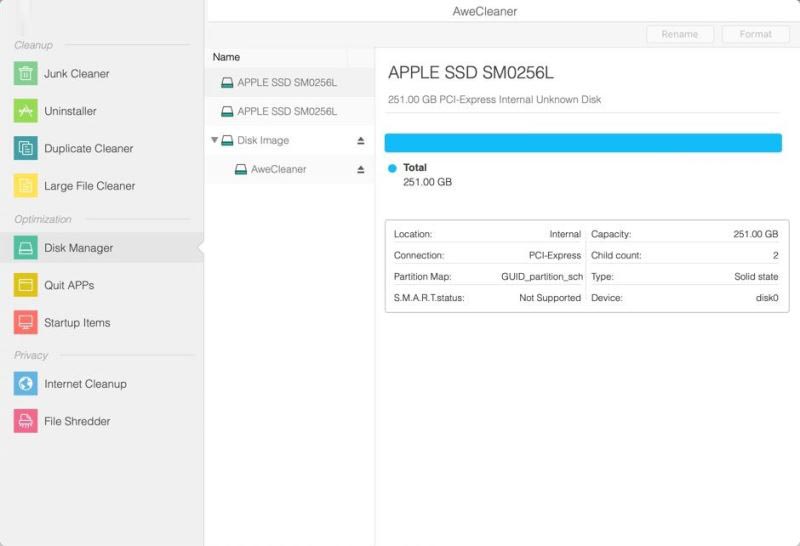Click the 'GUID_partition_sch' value
This screenshot has height=546, width=800.
542,277
